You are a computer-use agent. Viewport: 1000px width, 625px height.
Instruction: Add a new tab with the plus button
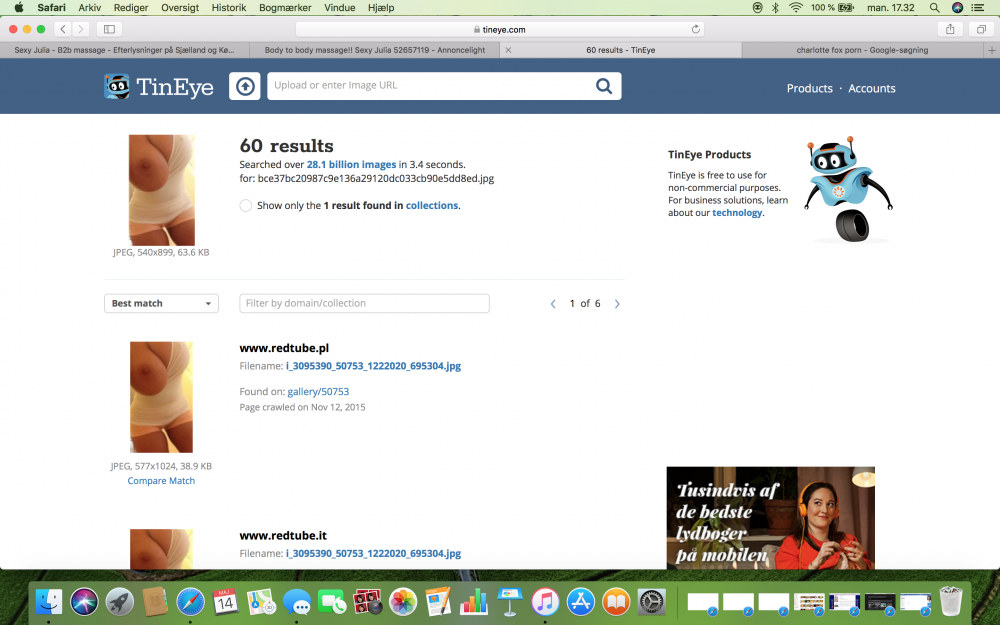[991, 50]
